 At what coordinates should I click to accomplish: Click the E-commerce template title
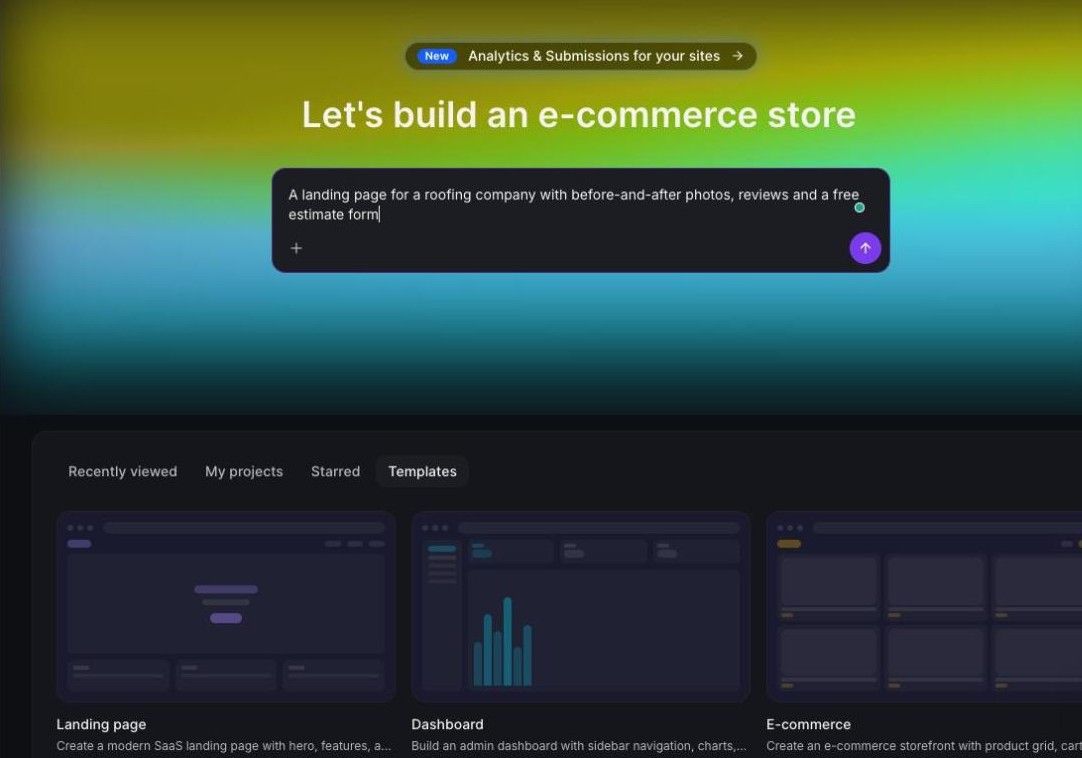[808, 724]
